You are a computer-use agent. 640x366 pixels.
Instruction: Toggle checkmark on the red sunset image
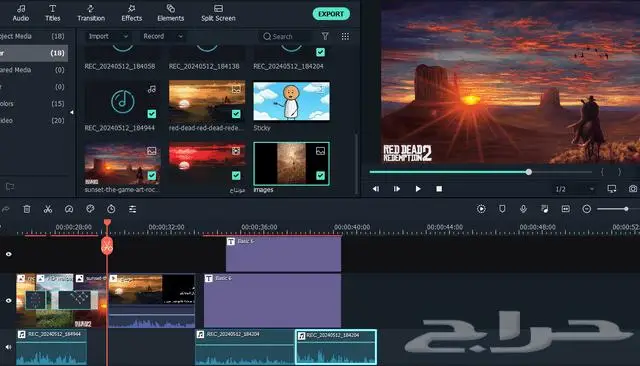[236, 175]
